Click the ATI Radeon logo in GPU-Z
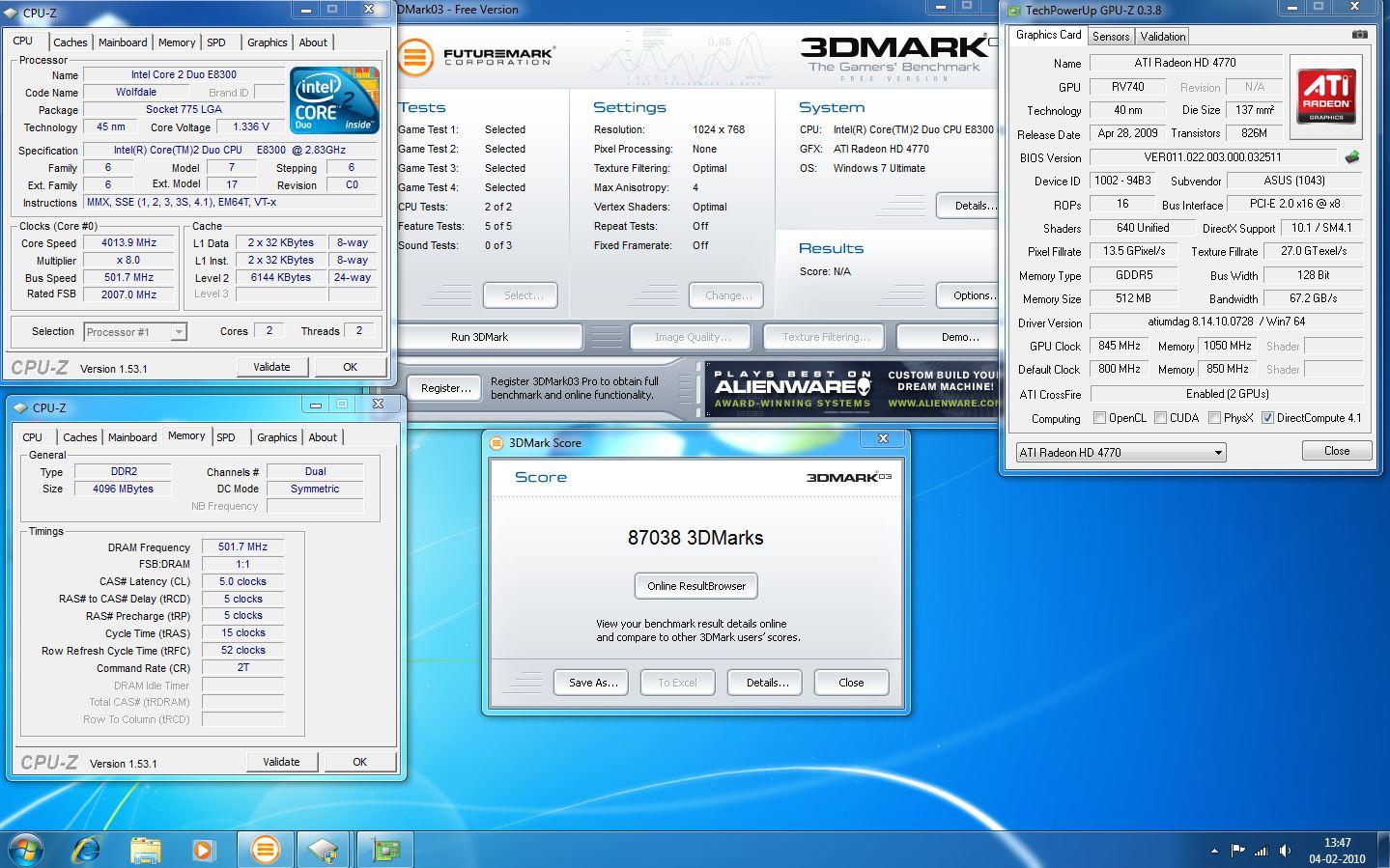 (1325, 96)
